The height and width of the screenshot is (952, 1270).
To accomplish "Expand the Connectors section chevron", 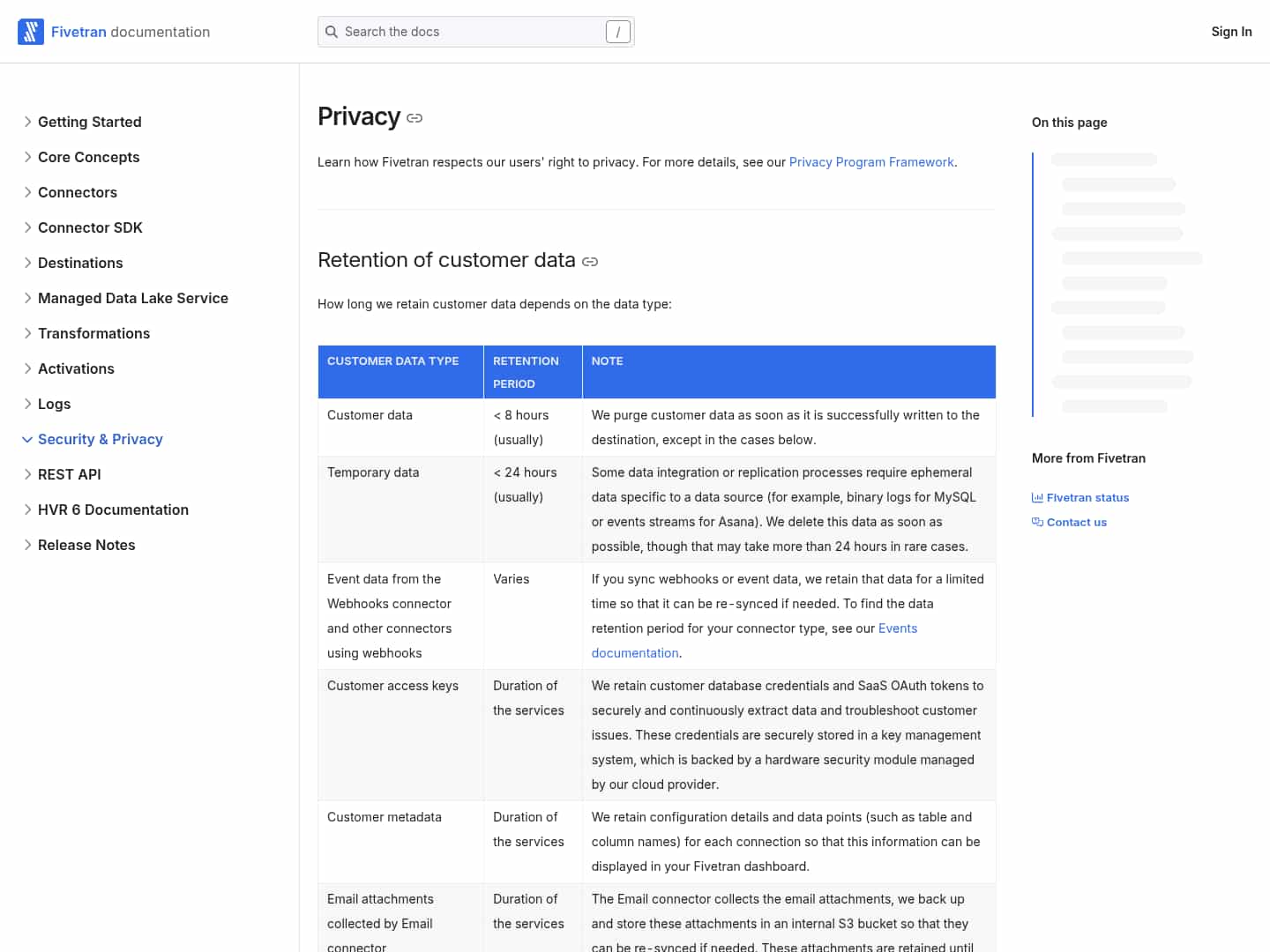I will [x=27, y=192].
